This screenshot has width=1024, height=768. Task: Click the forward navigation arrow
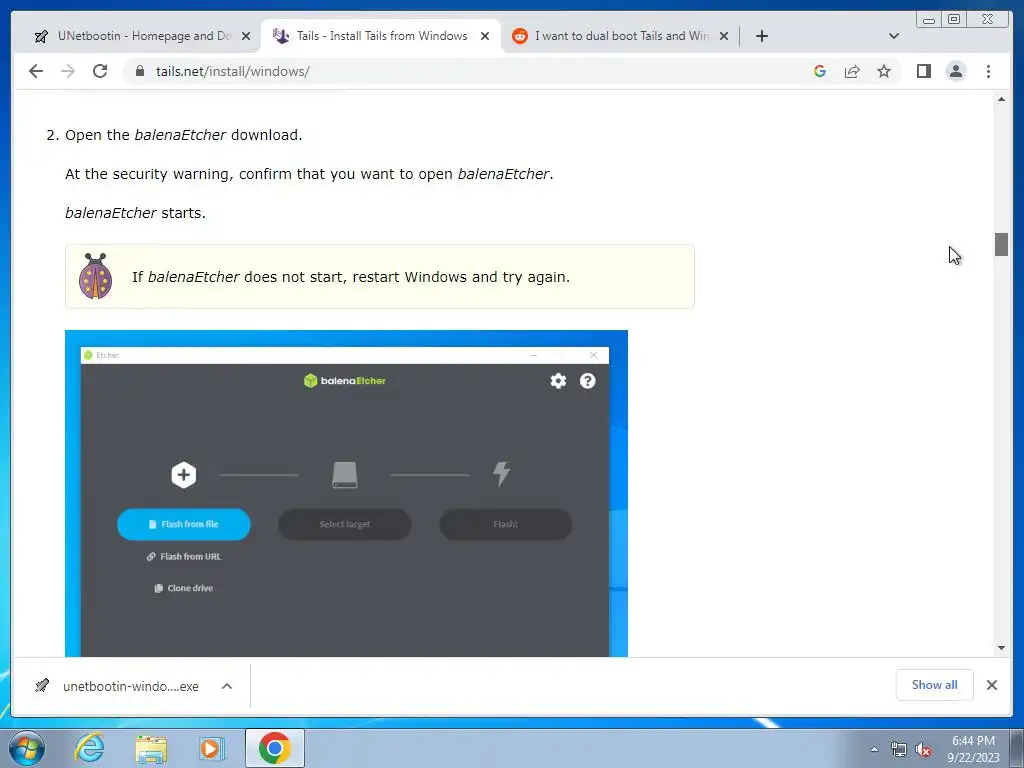68,71
